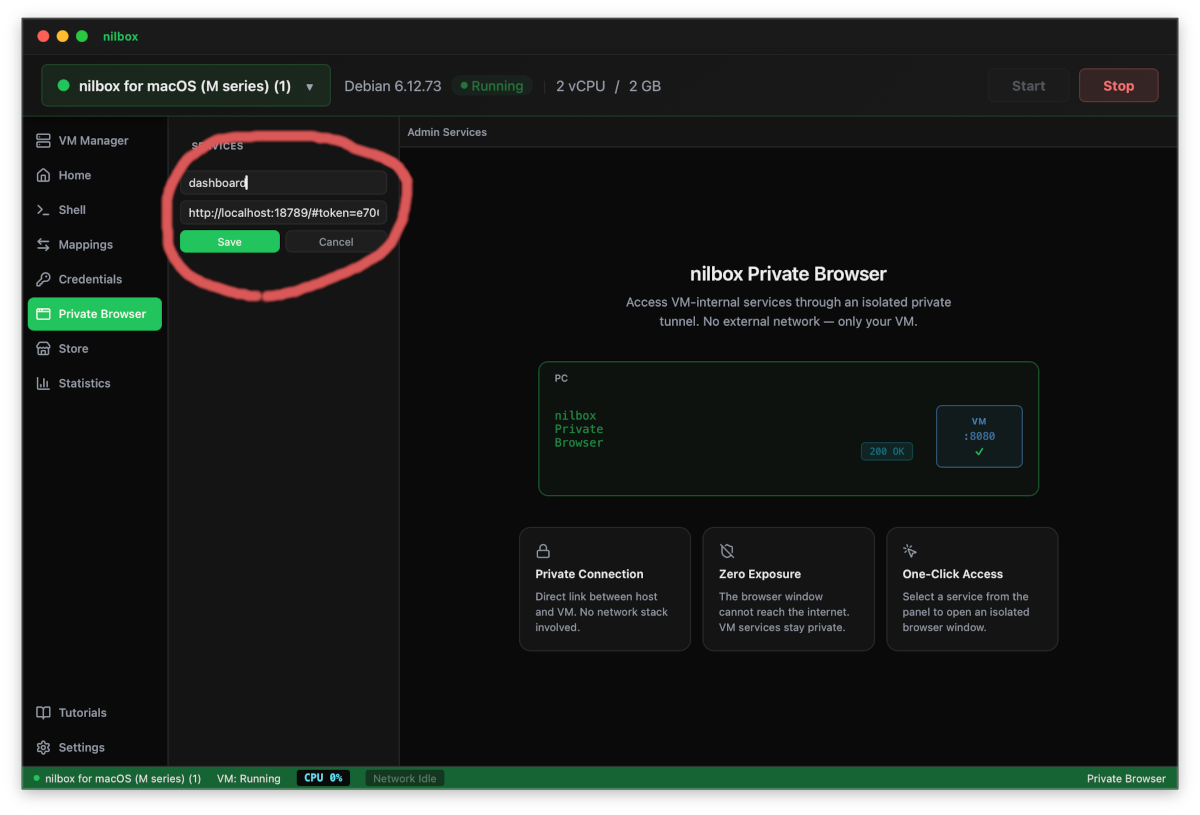Cancel adding the new service
The height and width of the screenshot is (815, 1200).
pos(335,241)
